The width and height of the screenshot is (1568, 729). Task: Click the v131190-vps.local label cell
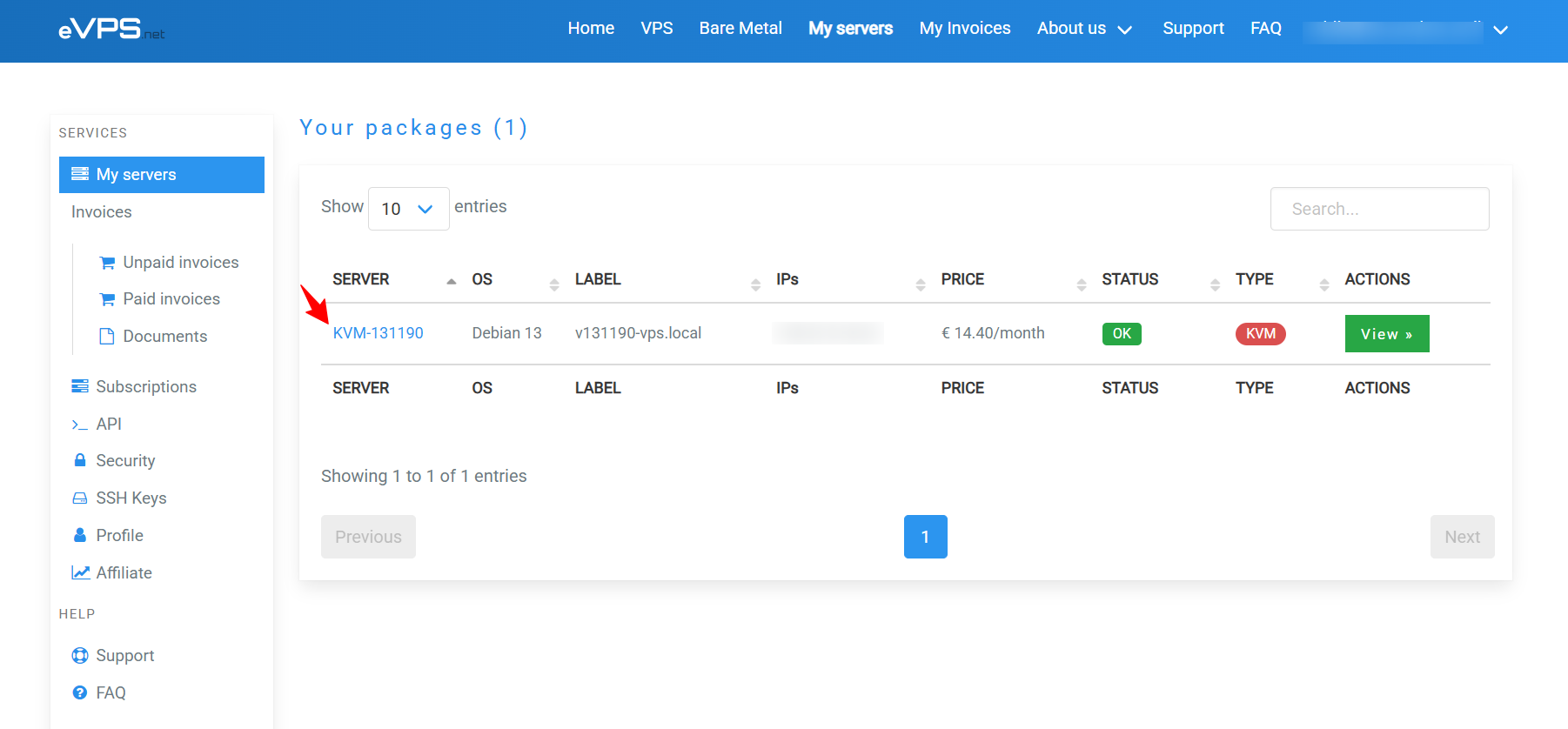click(638, 333)
